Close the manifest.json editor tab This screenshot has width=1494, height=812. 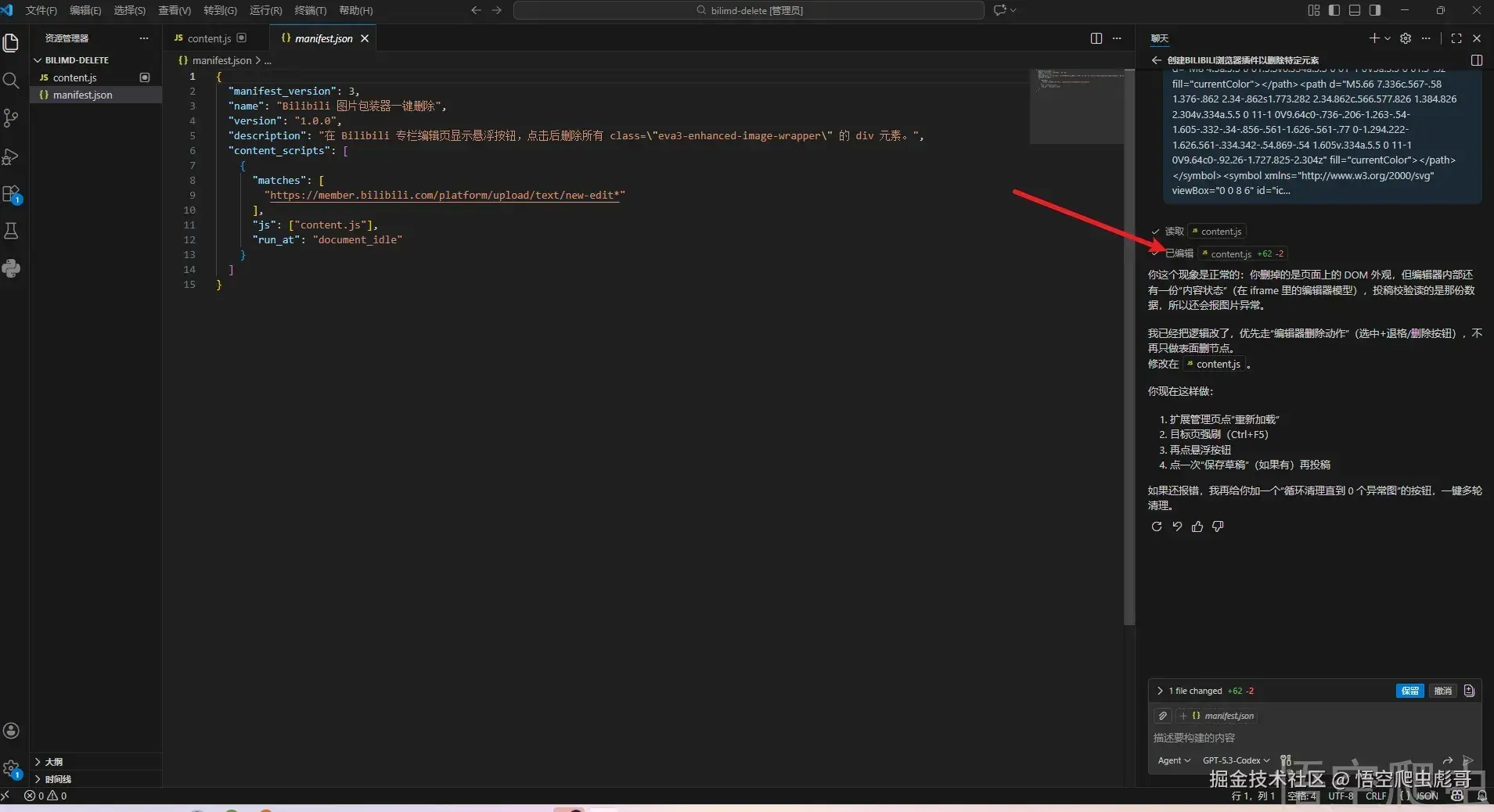coord(365,38)
